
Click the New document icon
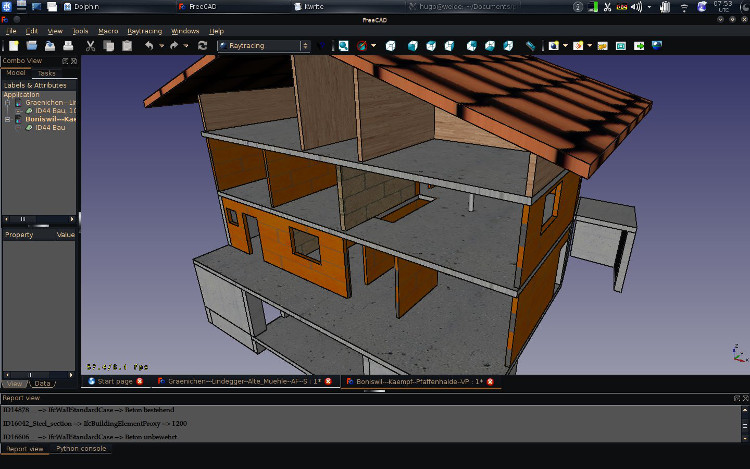[14, 46]
